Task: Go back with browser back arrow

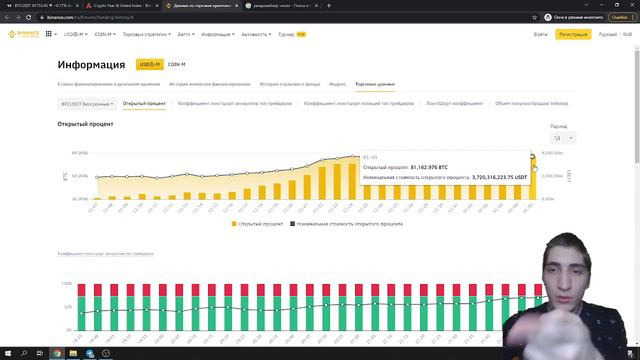Action: coord(7,18)
